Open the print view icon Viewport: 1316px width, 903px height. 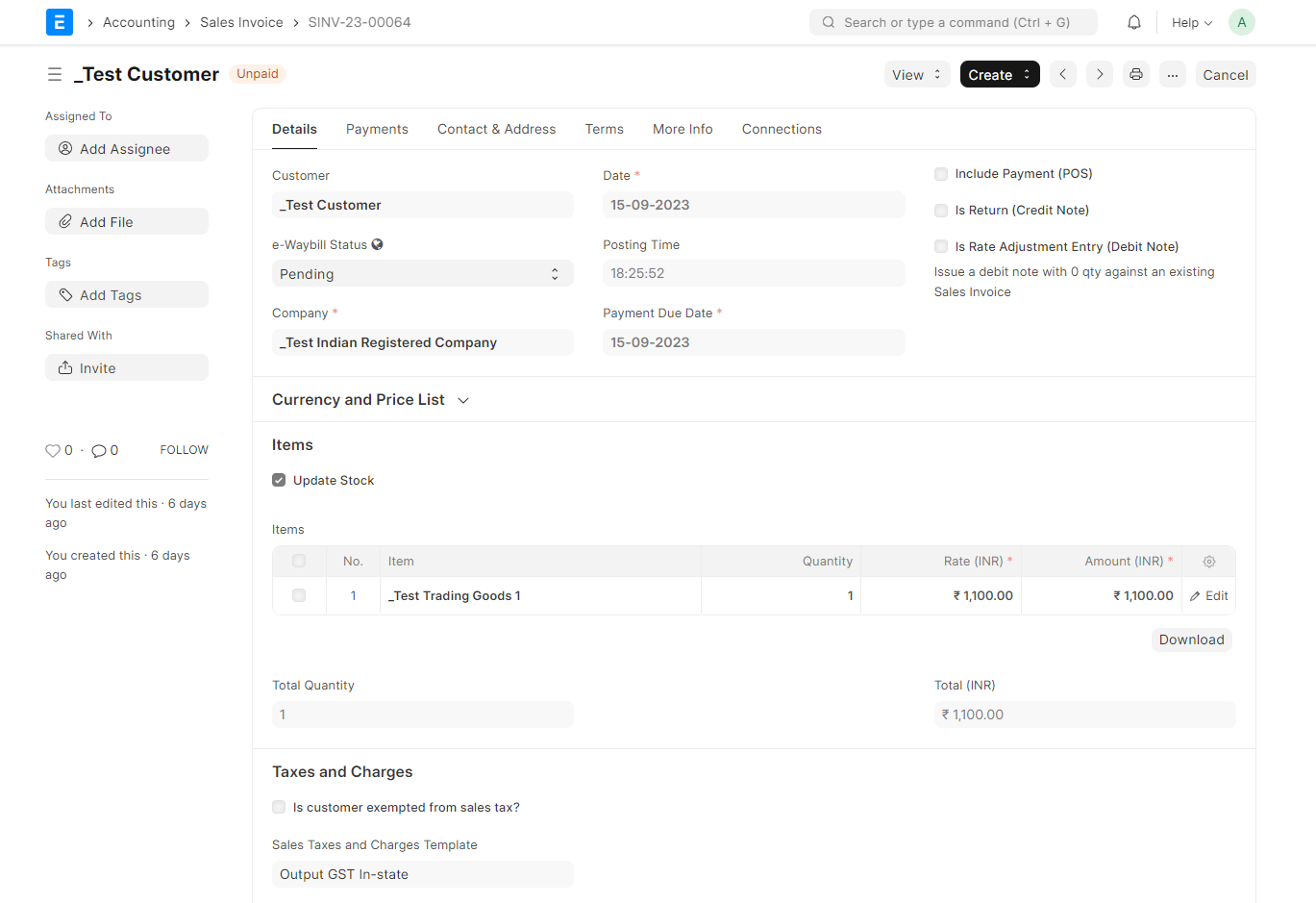tap(1136, 74)
